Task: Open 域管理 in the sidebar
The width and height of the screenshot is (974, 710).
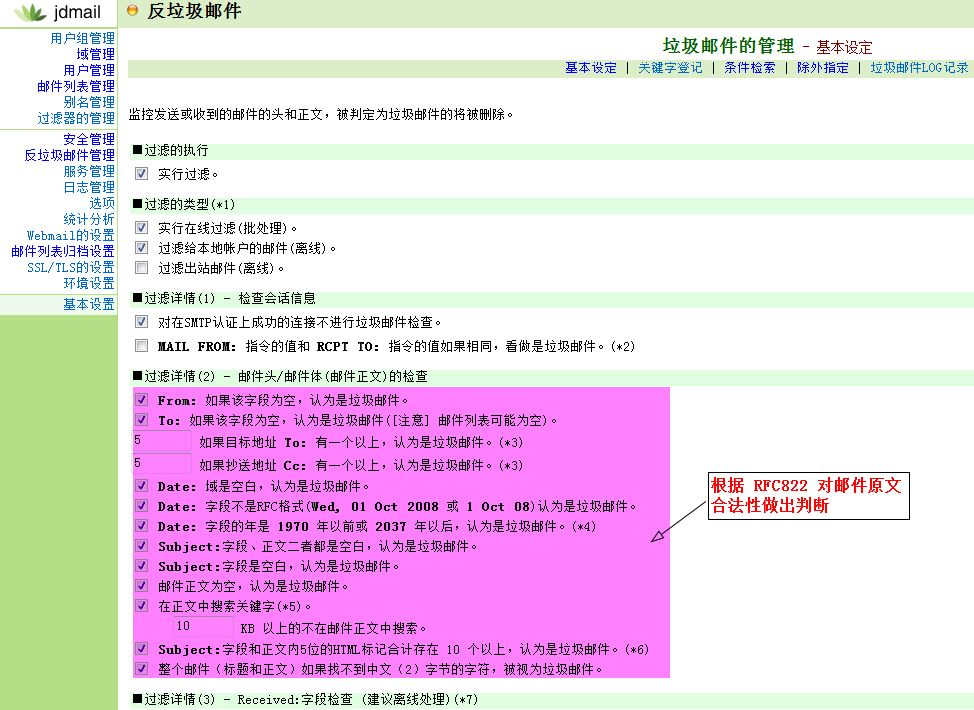Action: 96,54
